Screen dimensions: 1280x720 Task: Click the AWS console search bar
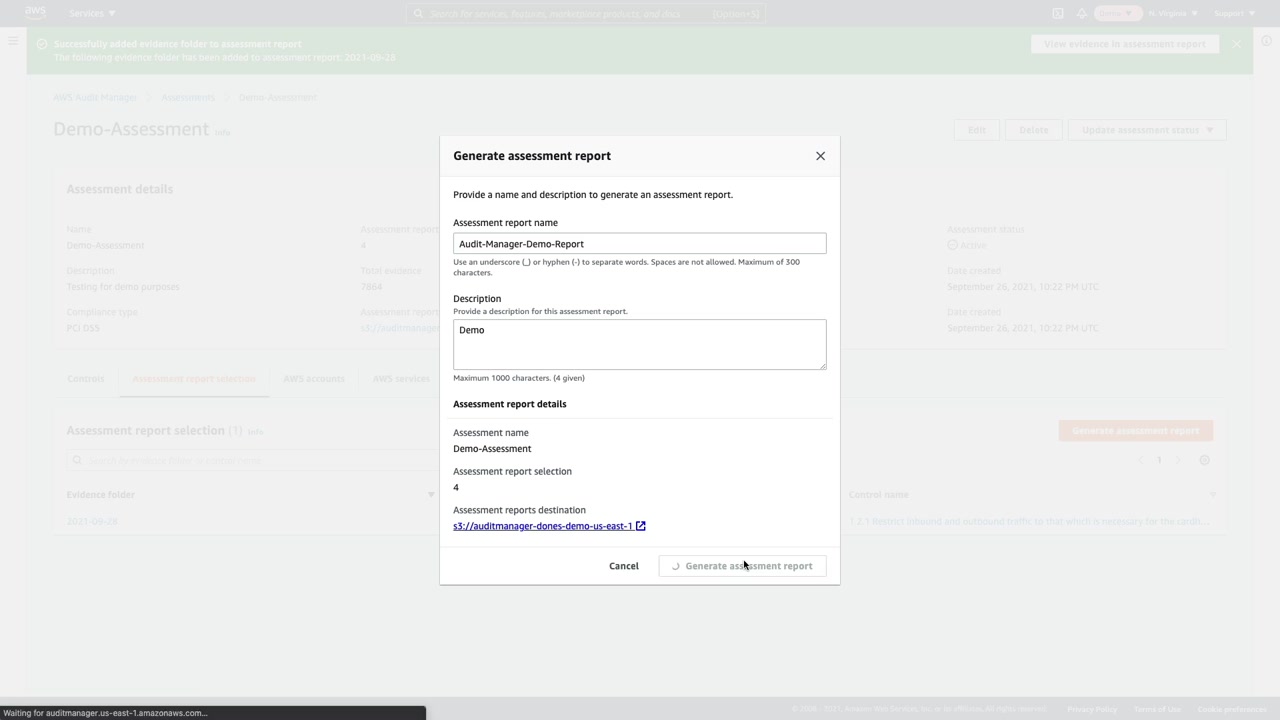[x=586, y=14]
